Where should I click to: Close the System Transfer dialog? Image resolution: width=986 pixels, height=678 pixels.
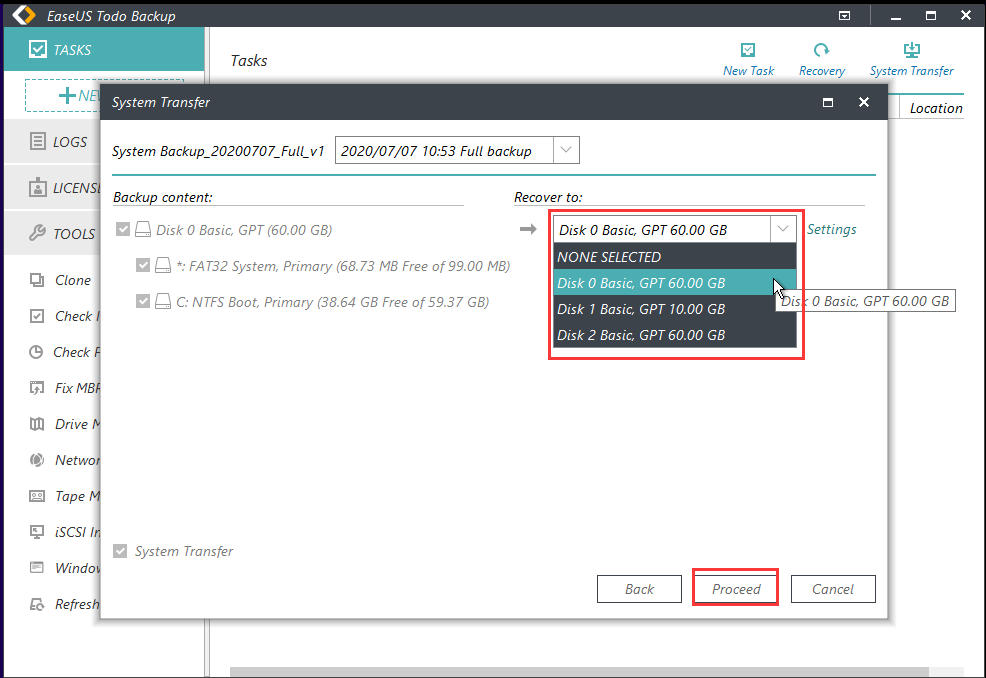coord(864,102)
